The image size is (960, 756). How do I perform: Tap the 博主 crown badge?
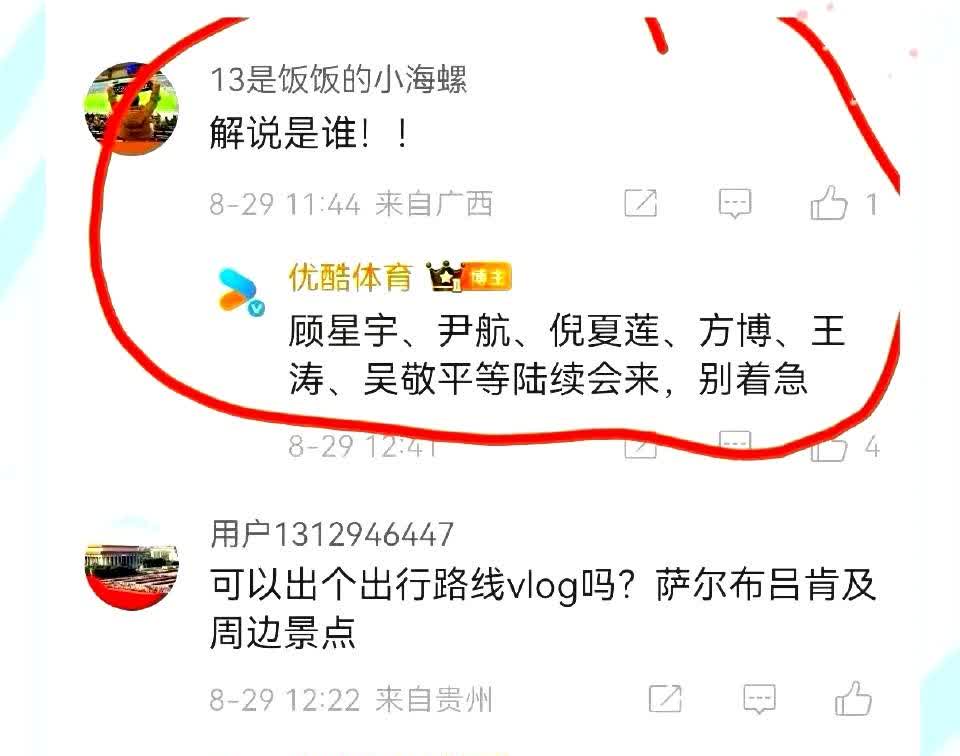pyautogui.click(x=469, y=277)
